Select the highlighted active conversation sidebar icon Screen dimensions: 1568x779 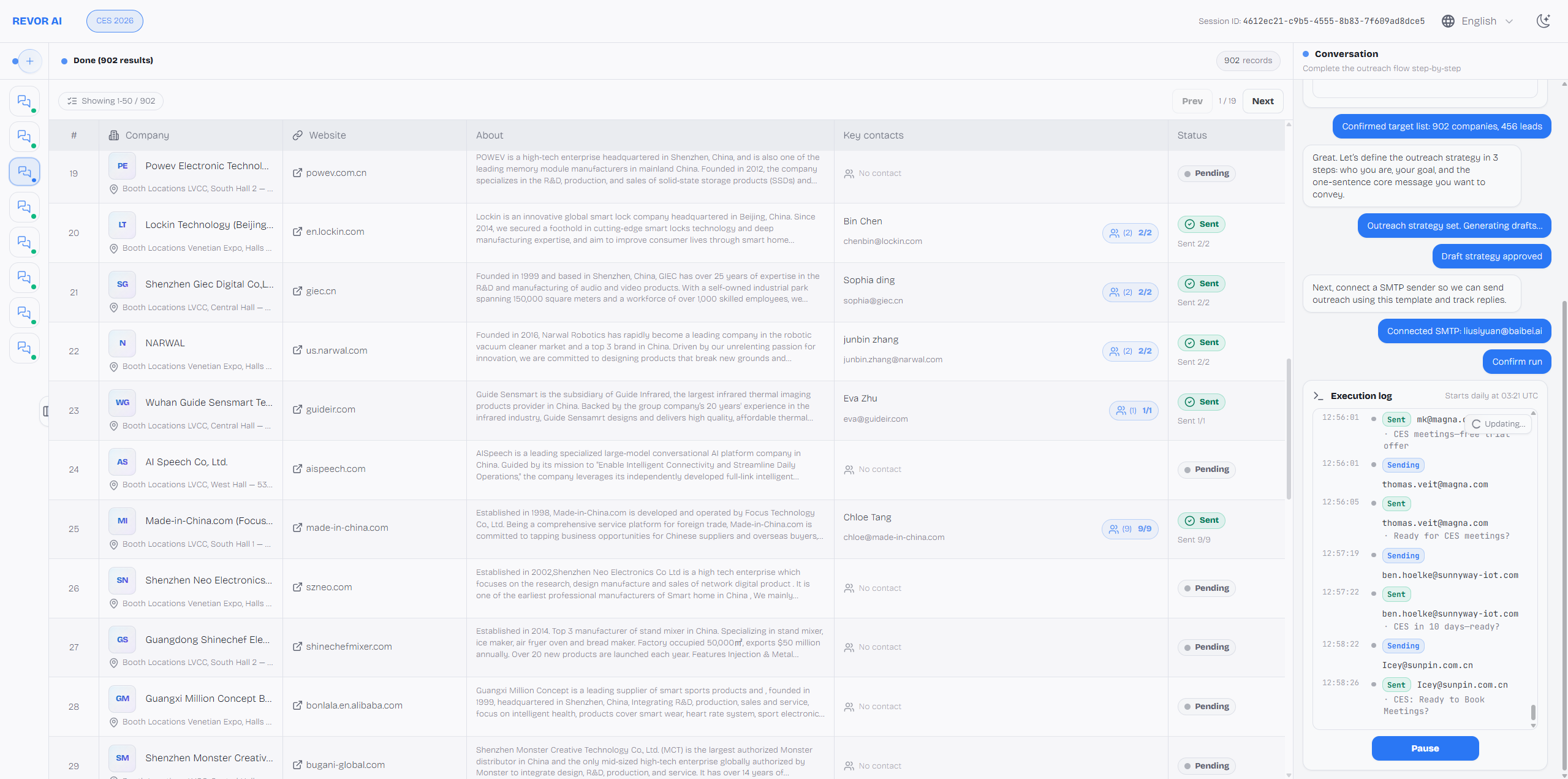pyautogui.click(x=25, y=172)
